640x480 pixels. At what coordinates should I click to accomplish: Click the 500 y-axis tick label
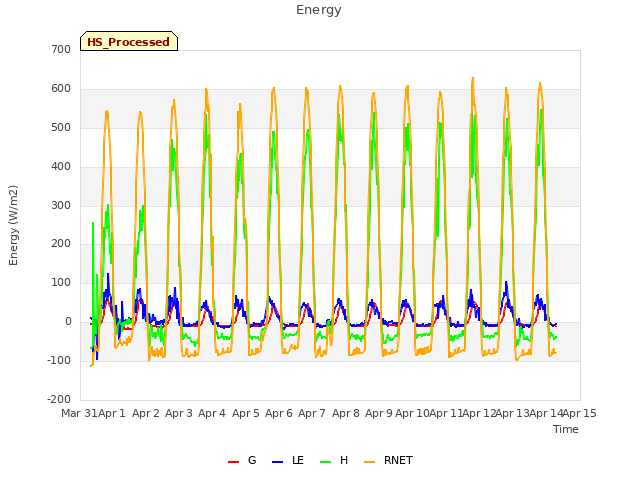click(61, 127)
